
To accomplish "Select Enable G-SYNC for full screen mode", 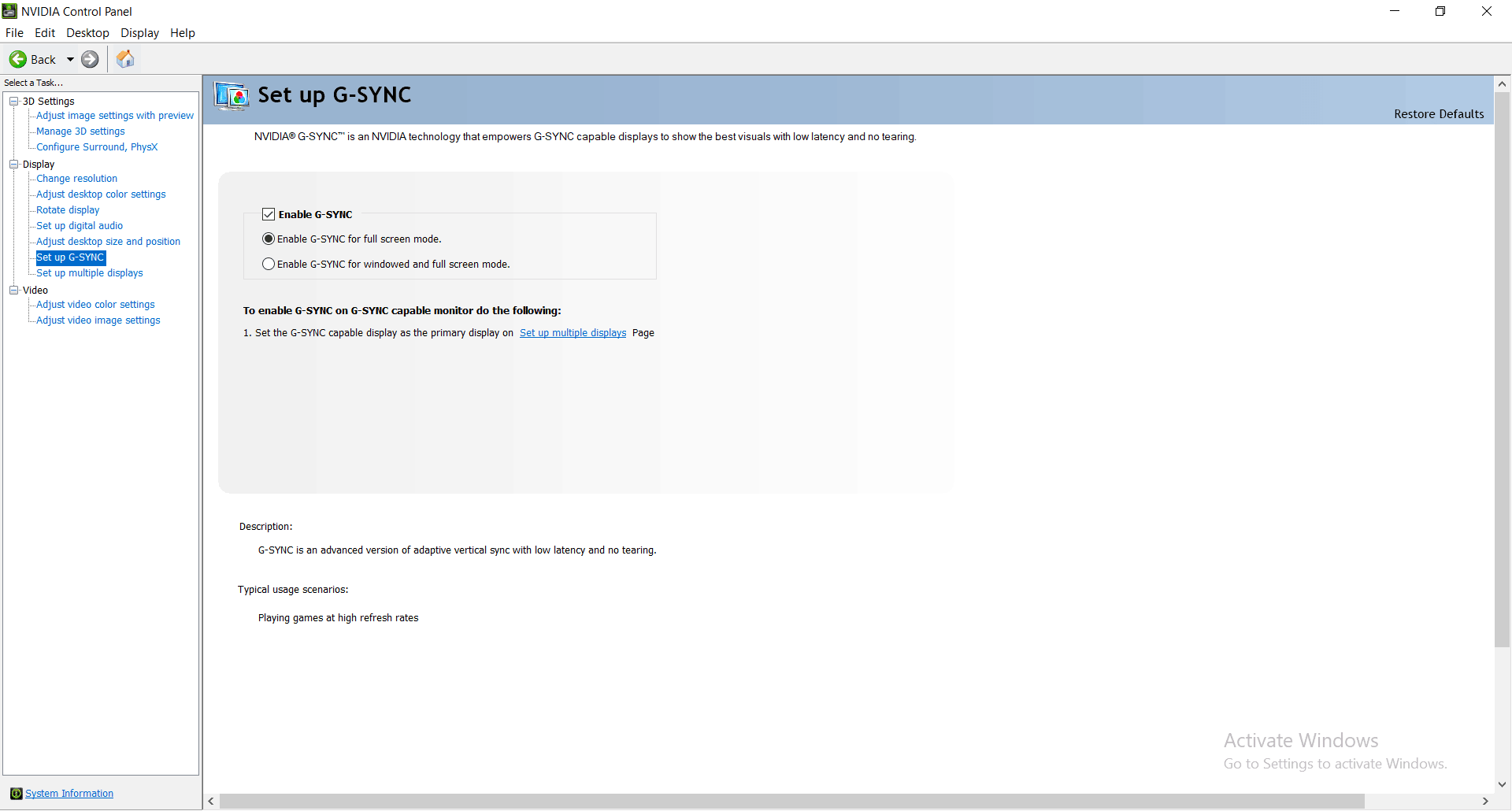I will click(x=269, y=239).
